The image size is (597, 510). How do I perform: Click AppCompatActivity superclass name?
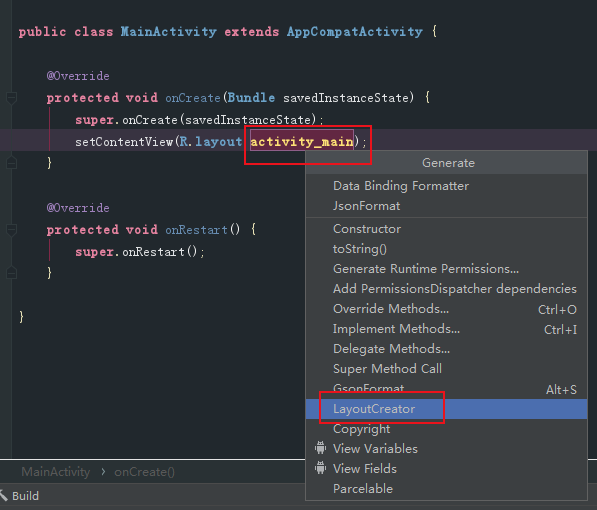coord(355,32)
